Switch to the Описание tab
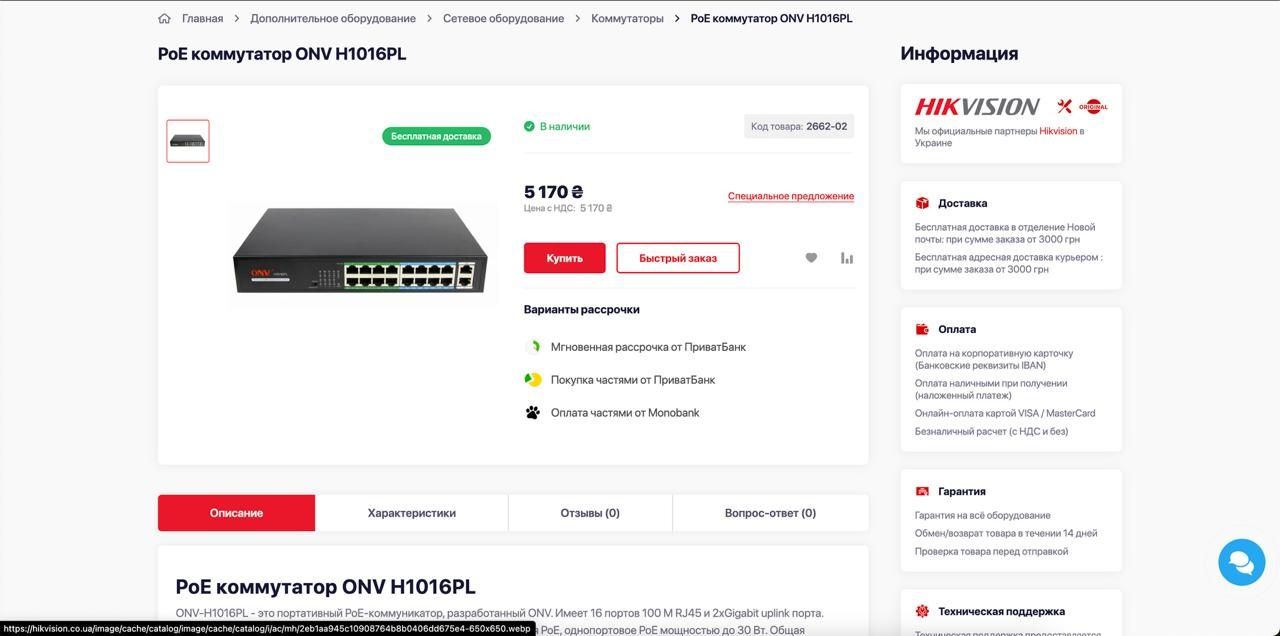Image resolution: width=1280 pixels, height=636 pixels. click(x=236, y=513)
